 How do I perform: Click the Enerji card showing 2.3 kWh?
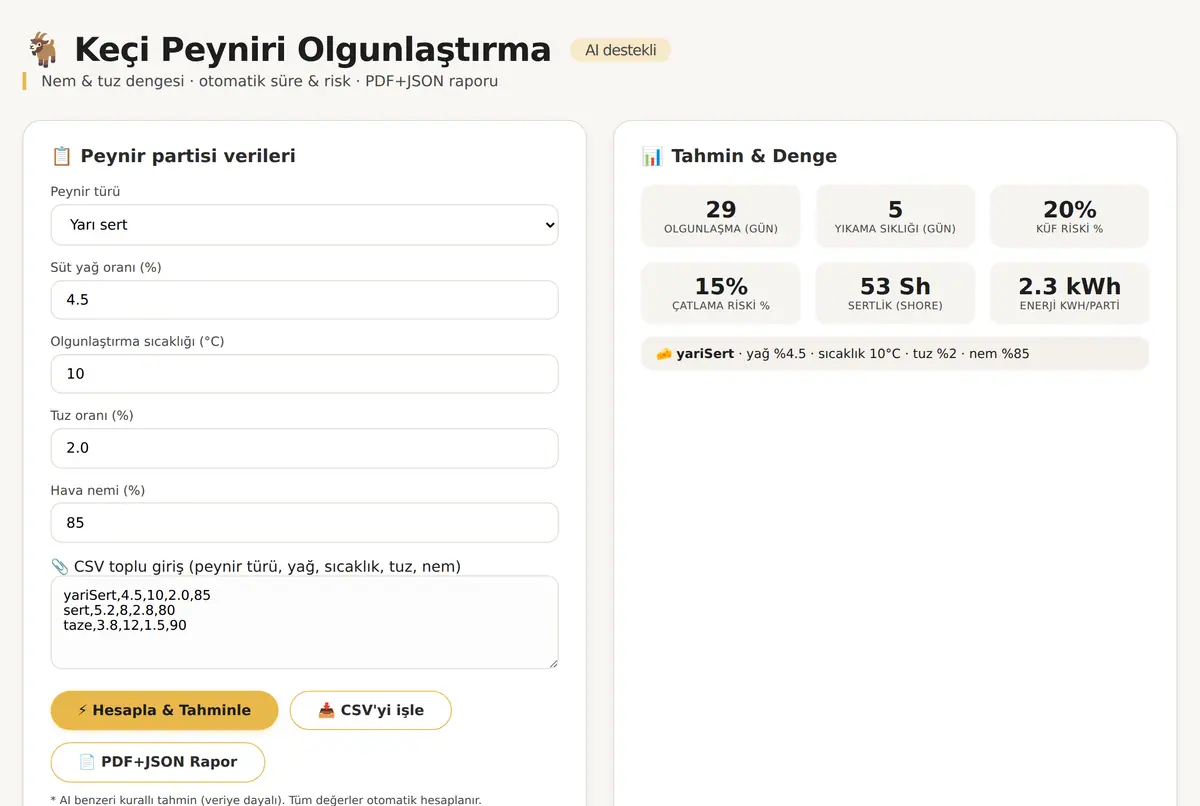(1070, 294)
